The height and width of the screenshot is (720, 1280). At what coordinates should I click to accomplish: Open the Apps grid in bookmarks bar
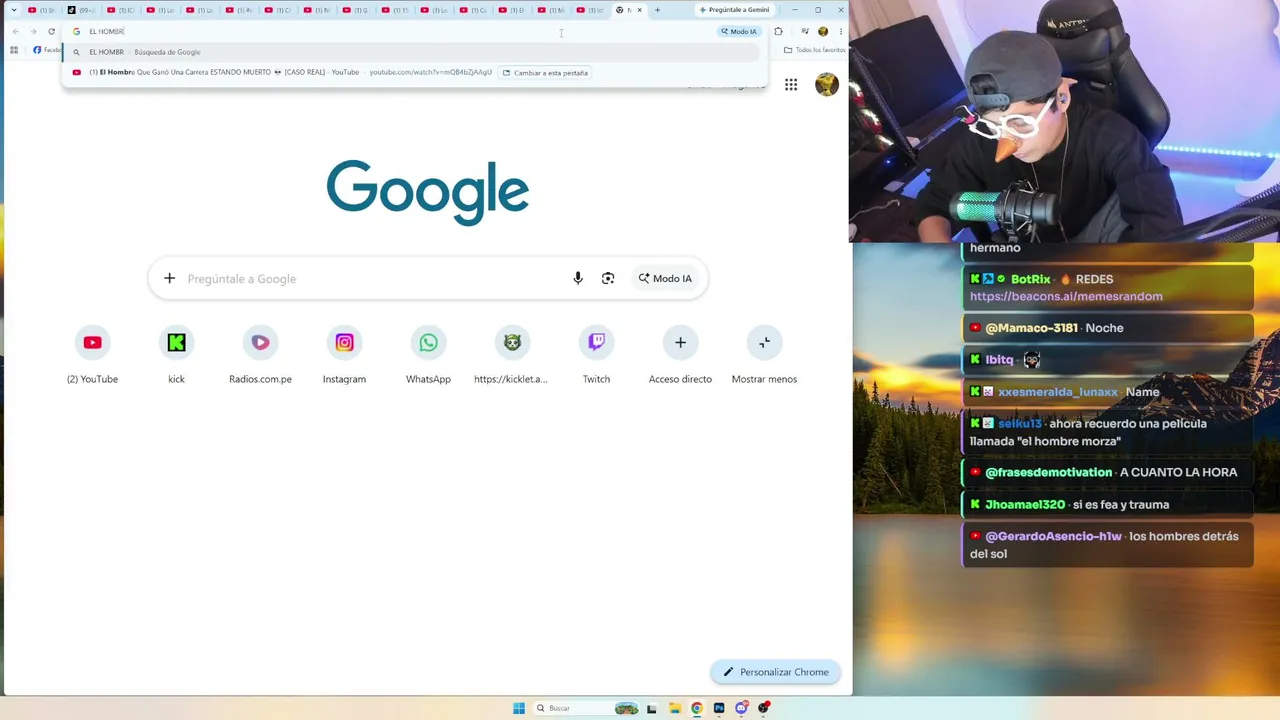14,50
